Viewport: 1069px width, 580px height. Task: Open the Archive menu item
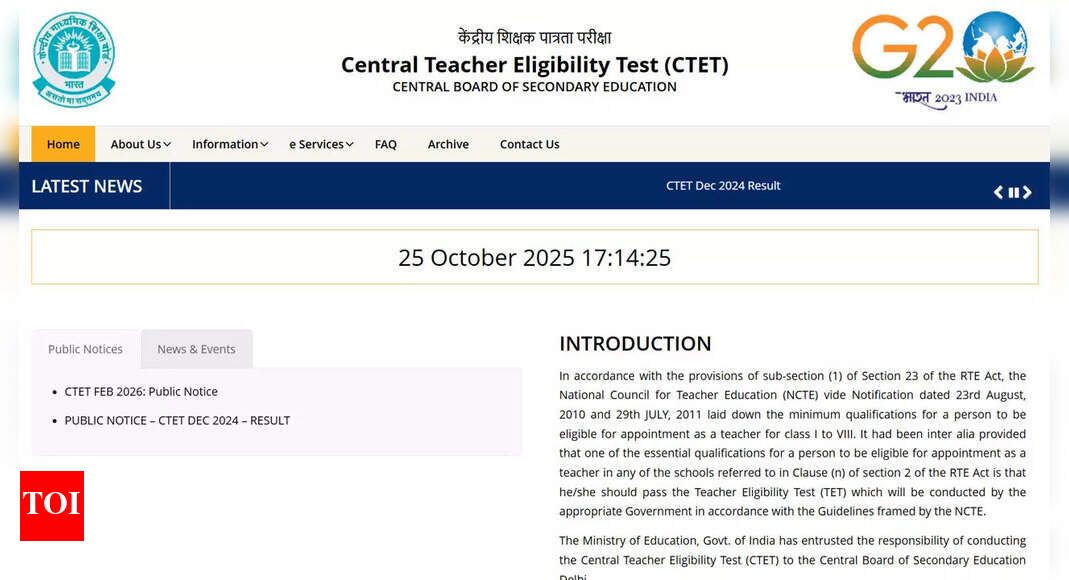pos(448,144)
